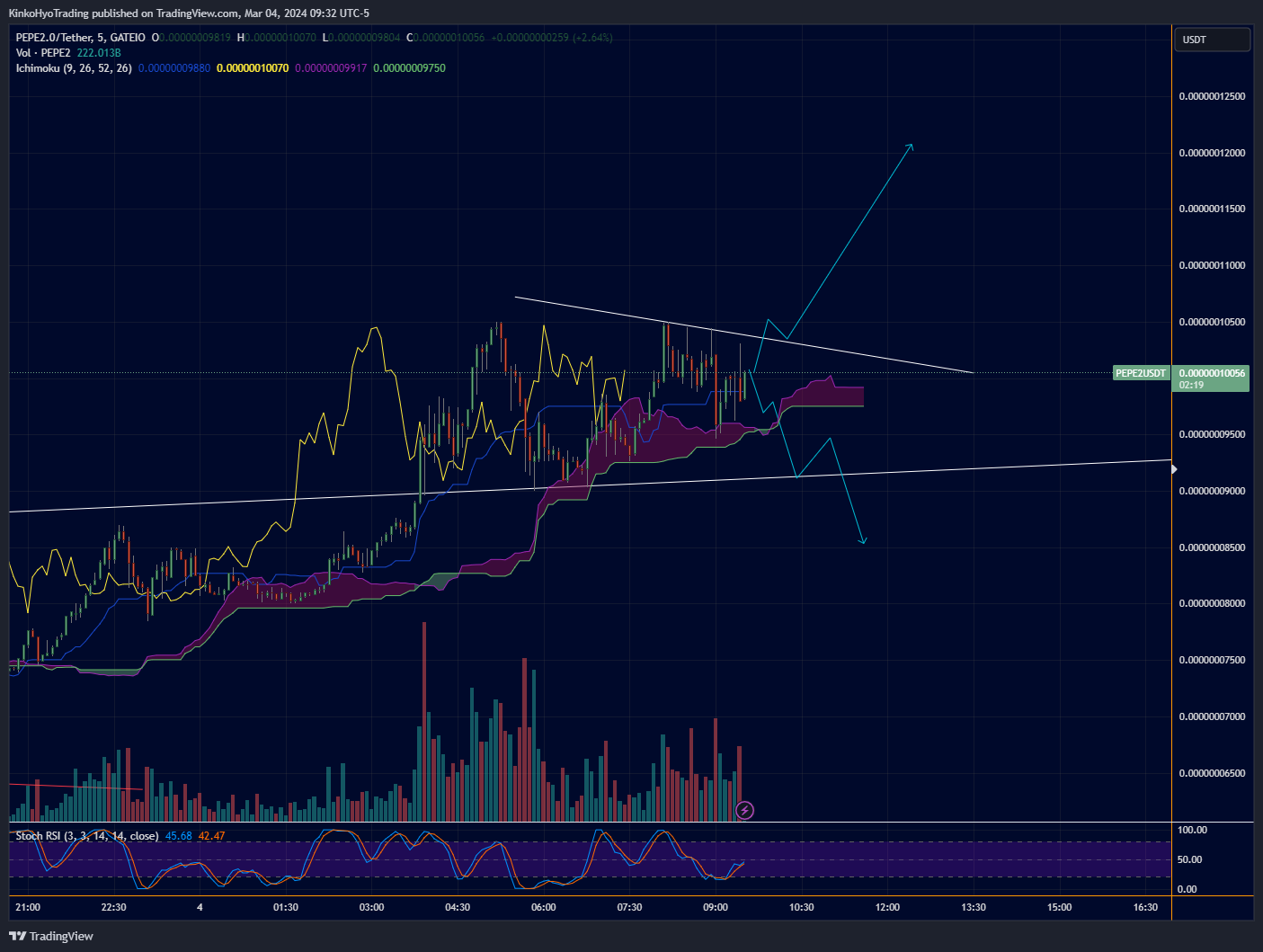Click the 21:00 time axis label
Screen dimensions: 1263x952
tap(28, 907)
